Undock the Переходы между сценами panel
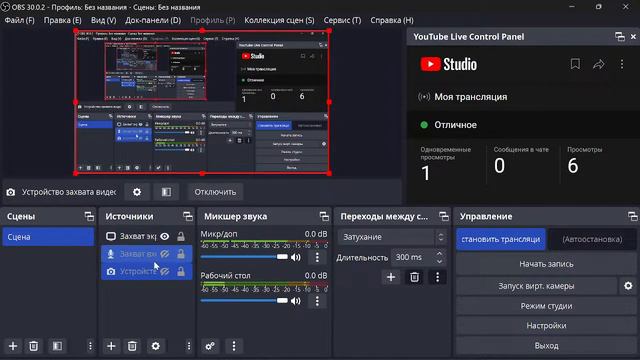Image resolution: width=640 pixels, height=360 pixels. (x=444, y=216)
